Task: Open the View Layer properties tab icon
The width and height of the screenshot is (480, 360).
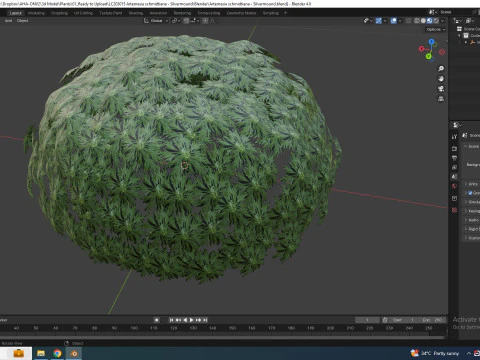Action: (x=454, y=167)
